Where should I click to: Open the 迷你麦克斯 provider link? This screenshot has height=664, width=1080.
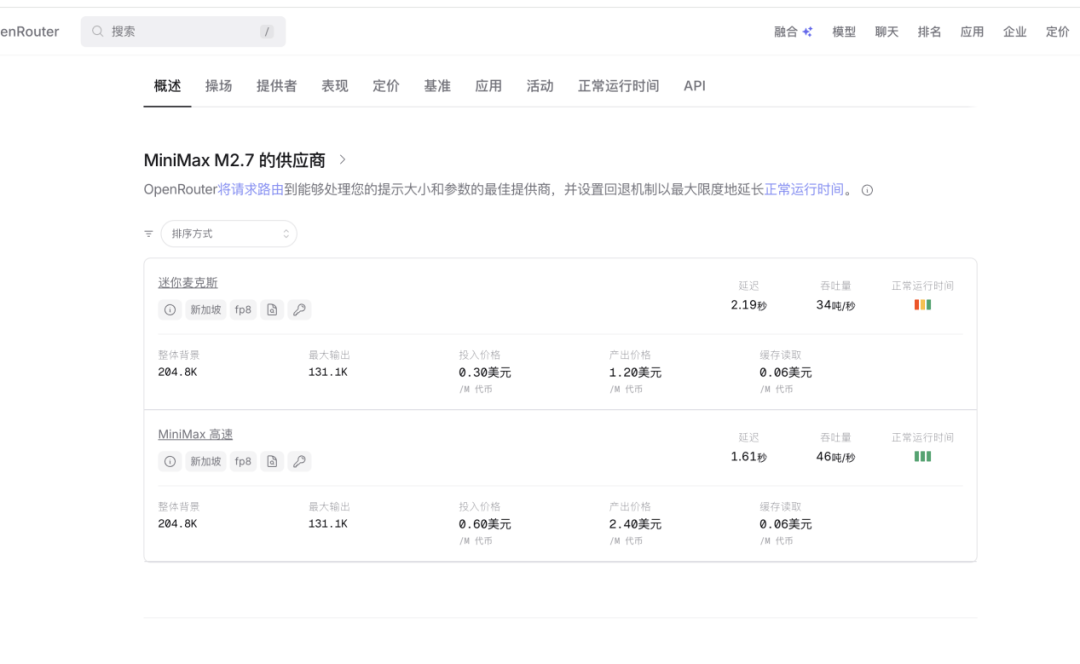click(188, 283)
